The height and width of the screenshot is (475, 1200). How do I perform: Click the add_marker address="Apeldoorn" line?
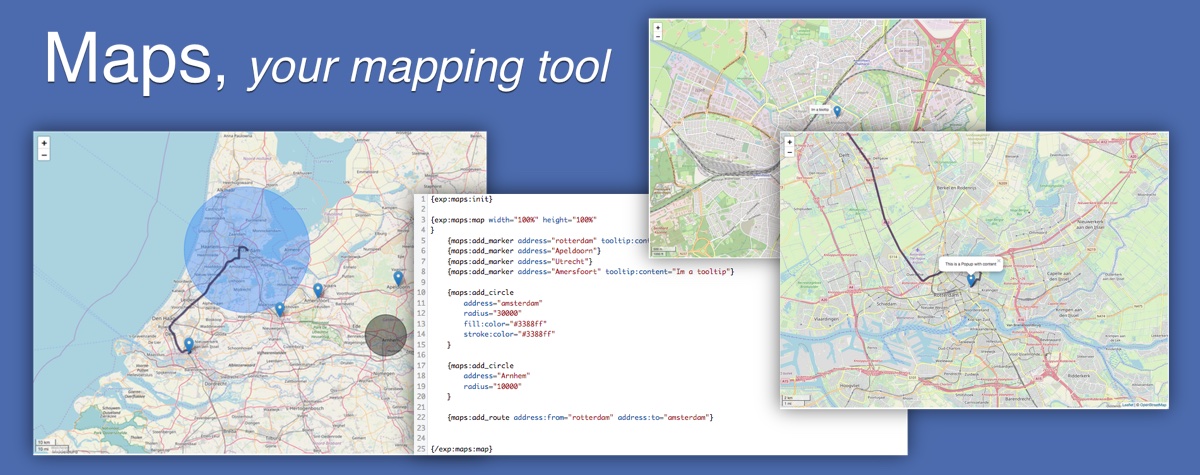click(525, 251)
